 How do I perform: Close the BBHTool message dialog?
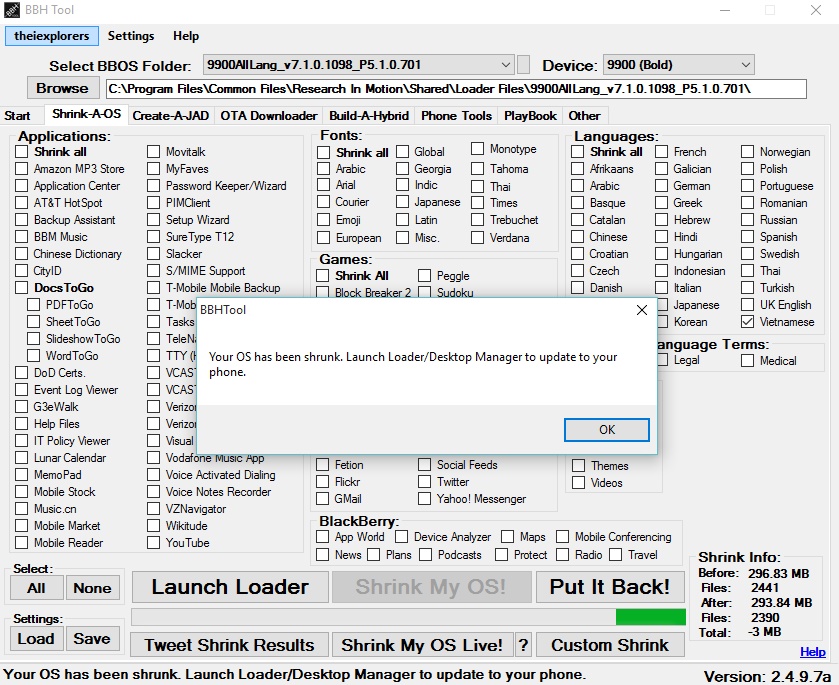coord(642,310)
